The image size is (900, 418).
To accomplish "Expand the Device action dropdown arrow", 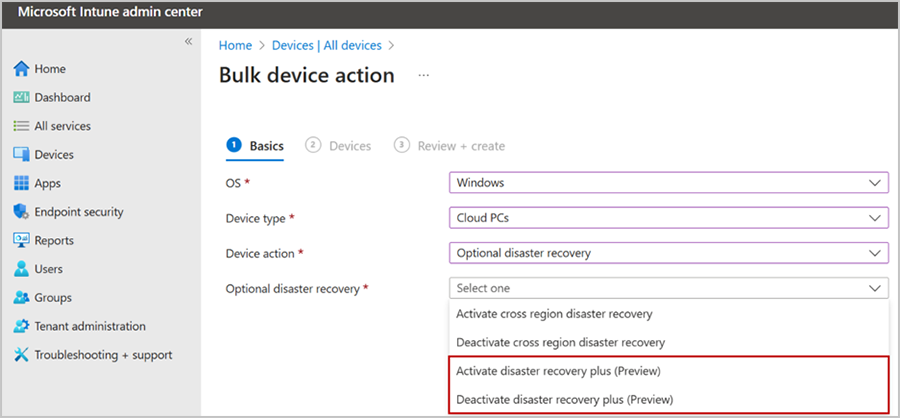I will coord(875,253).
